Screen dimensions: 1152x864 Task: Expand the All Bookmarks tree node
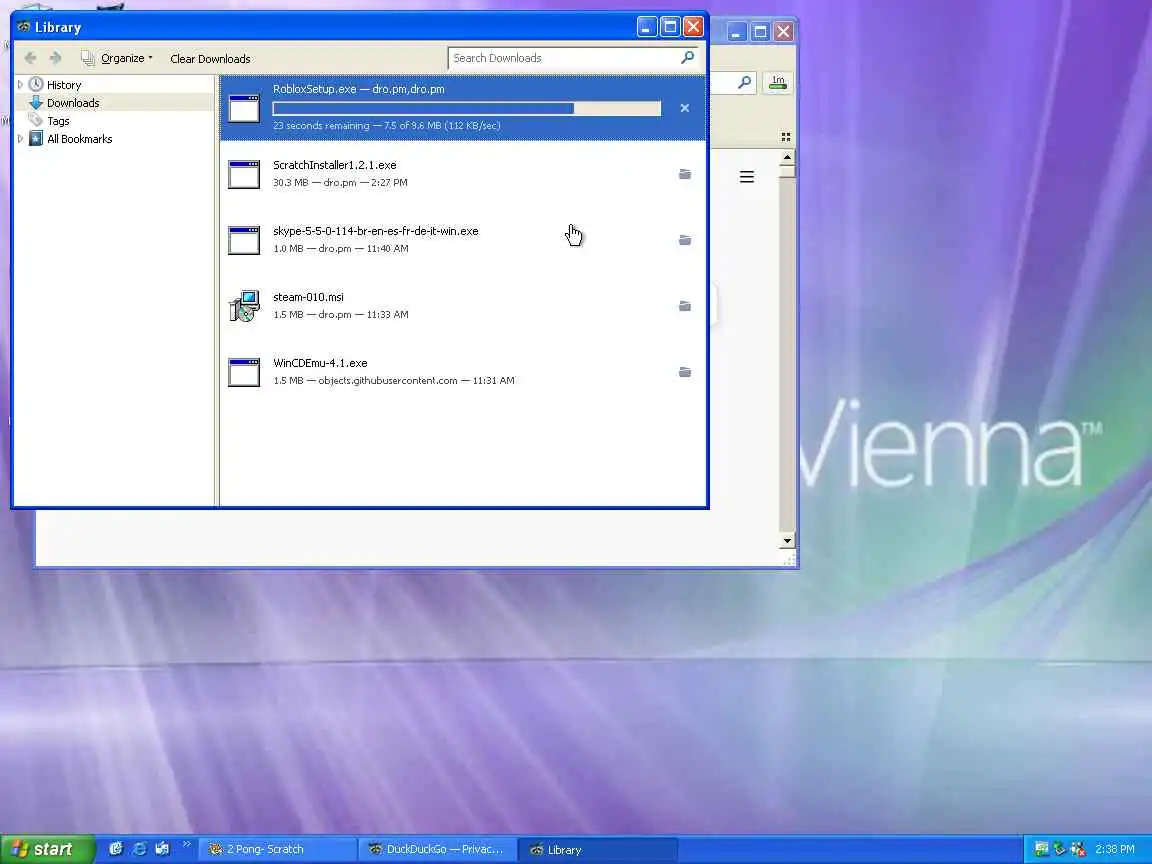coord(20,138)
